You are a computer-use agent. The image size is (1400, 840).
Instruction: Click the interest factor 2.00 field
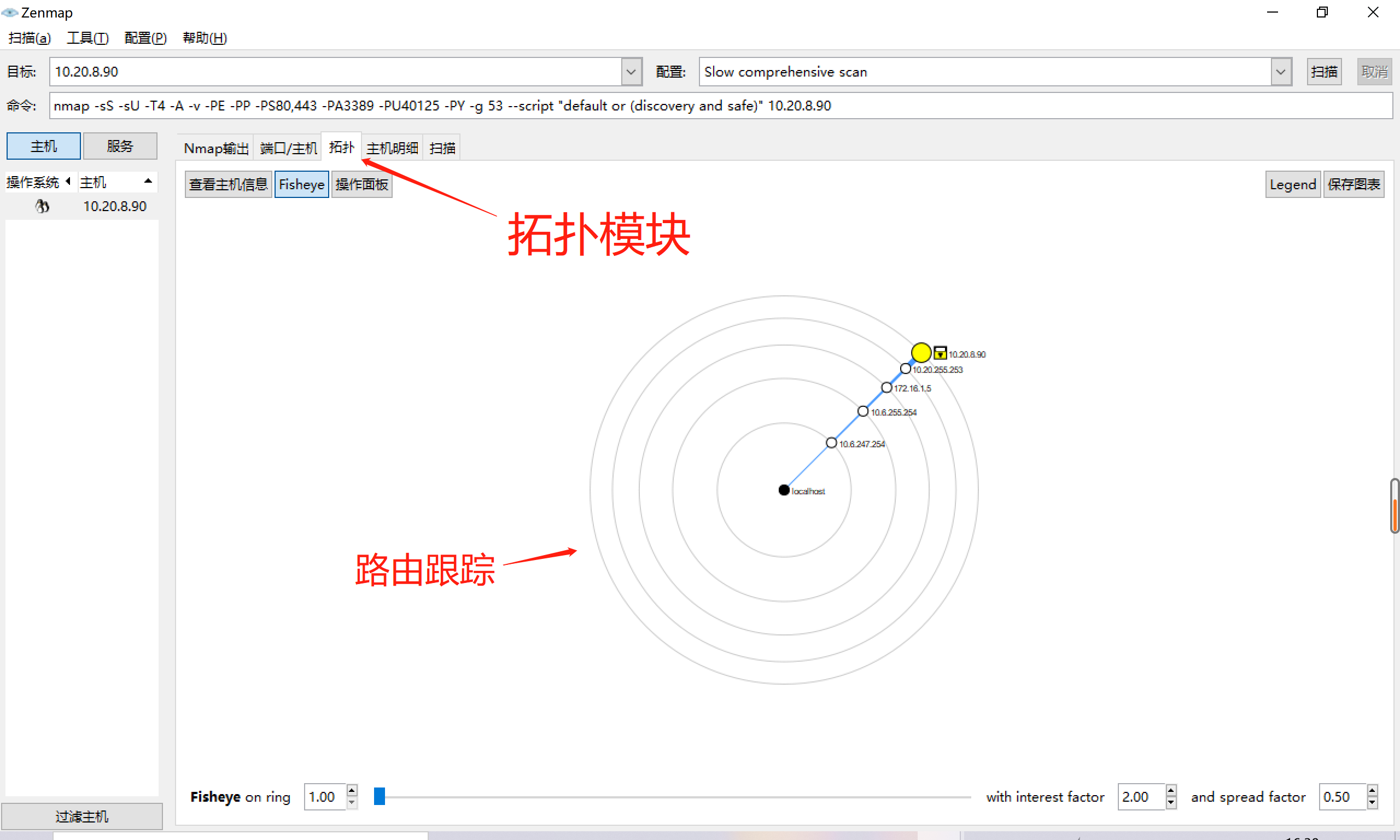click(1141, 797)
